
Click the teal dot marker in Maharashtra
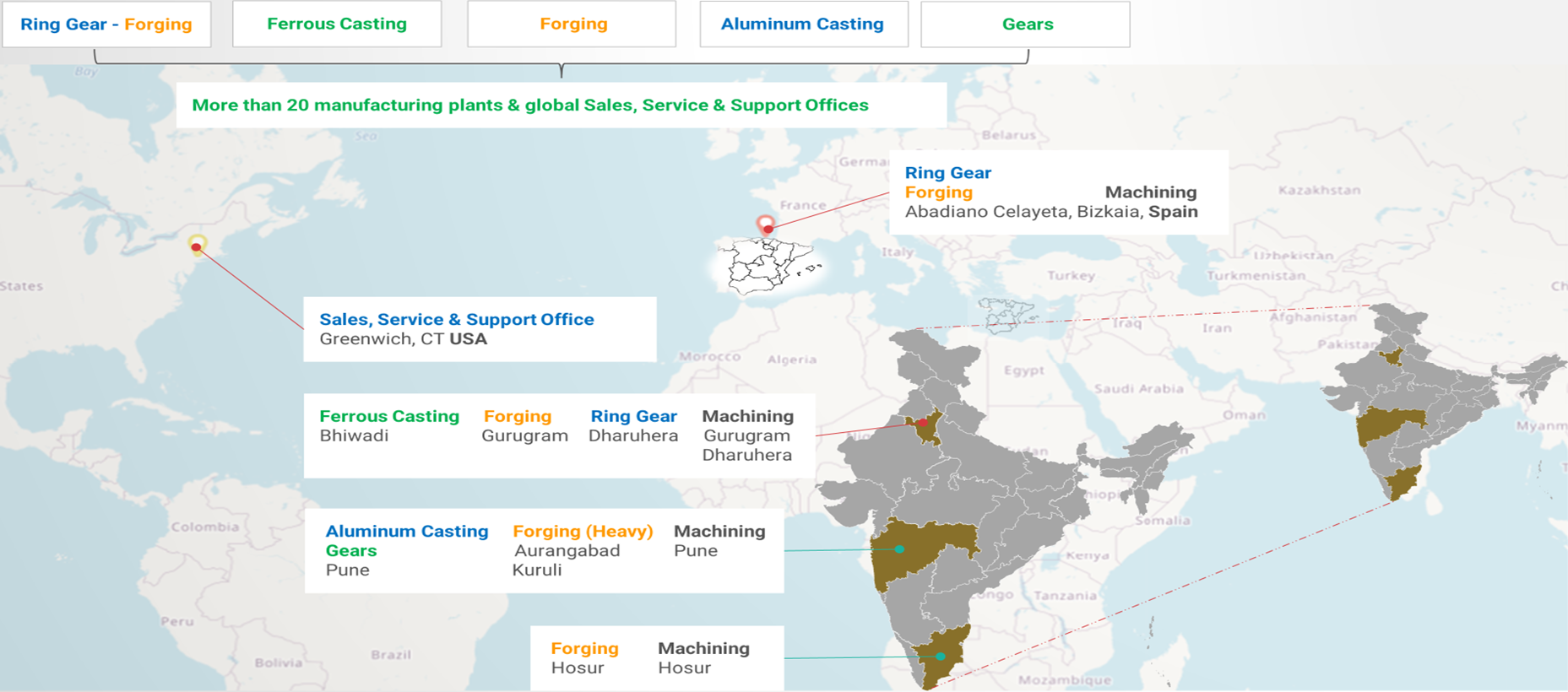tap(899, 549)
